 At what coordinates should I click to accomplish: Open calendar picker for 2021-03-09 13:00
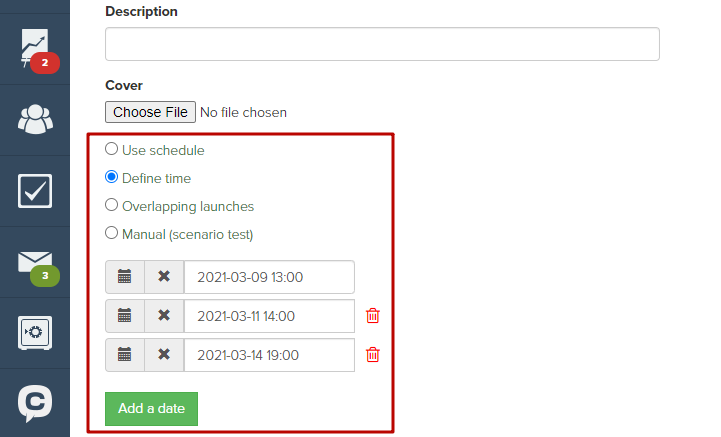tap(125, 277)
